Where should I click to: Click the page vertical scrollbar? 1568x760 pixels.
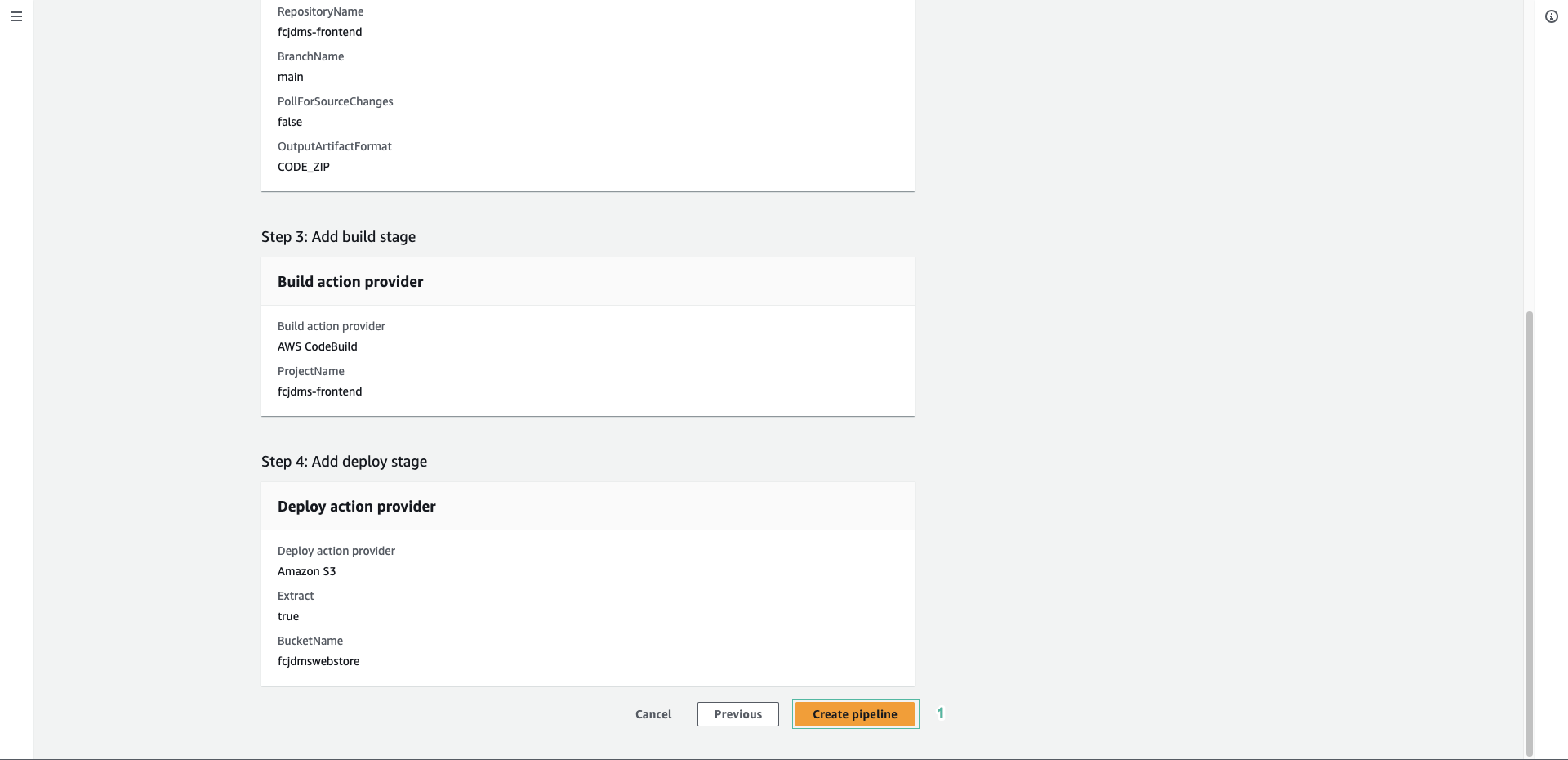click(1530, 533)
